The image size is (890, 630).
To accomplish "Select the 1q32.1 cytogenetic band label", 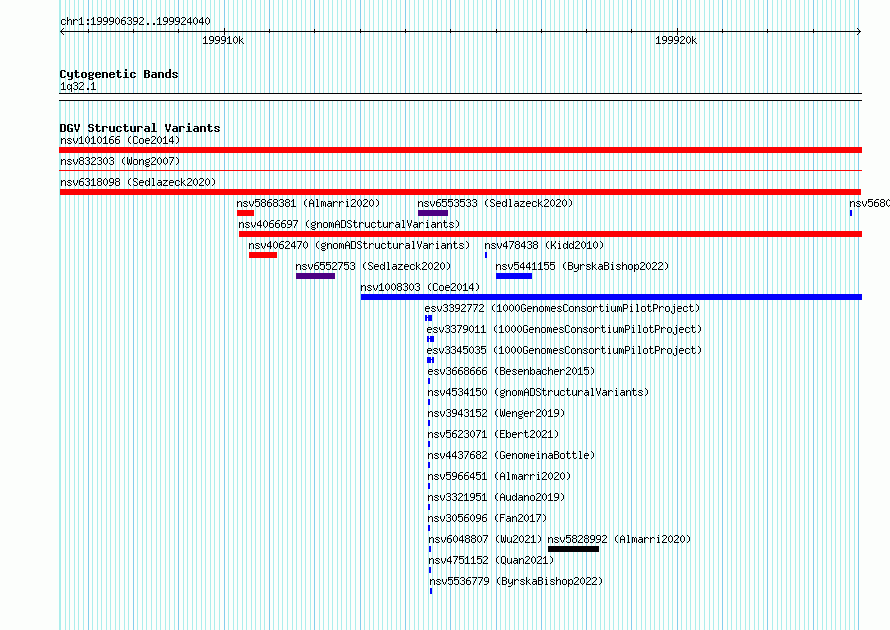I will pos(78,86).
